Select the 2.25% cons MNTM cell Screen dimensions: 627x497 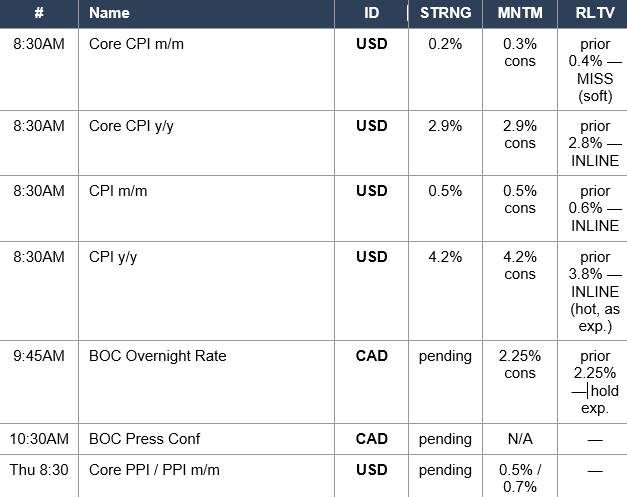pos(520,382)
